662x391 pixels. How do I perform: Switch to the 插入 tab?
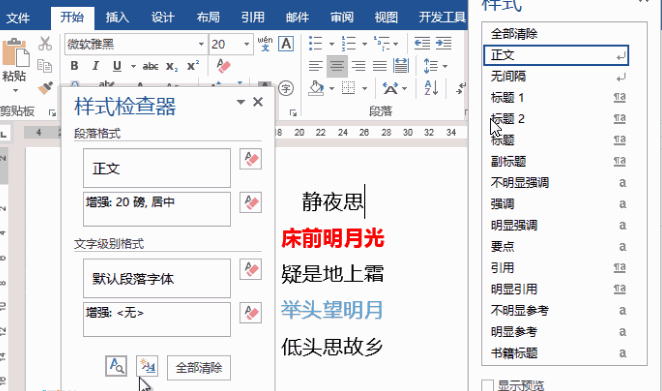pyautogui.click(x=117, y=17)
